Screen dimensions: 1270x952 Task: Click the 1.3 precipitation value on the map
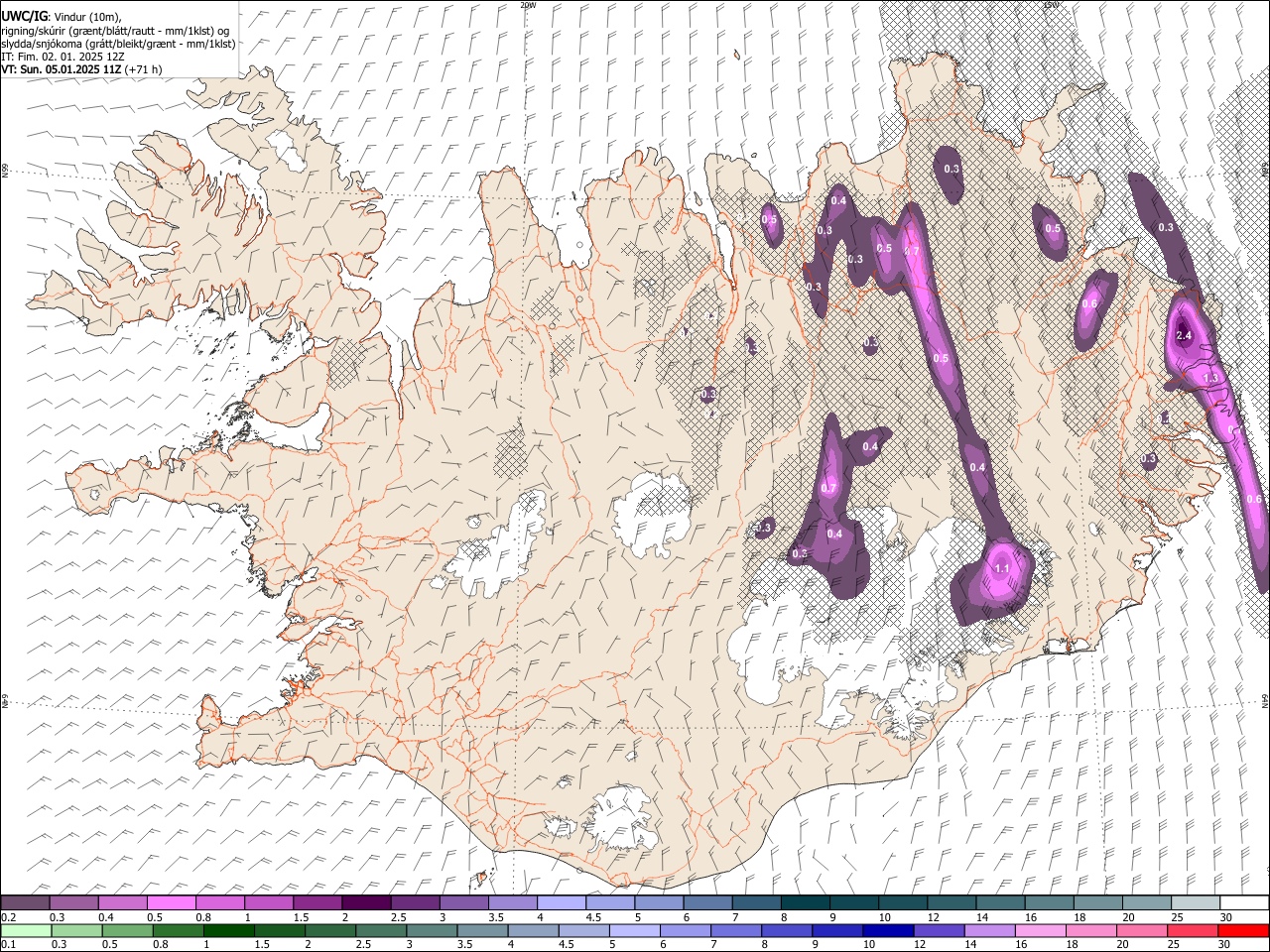coord(1210,378)
